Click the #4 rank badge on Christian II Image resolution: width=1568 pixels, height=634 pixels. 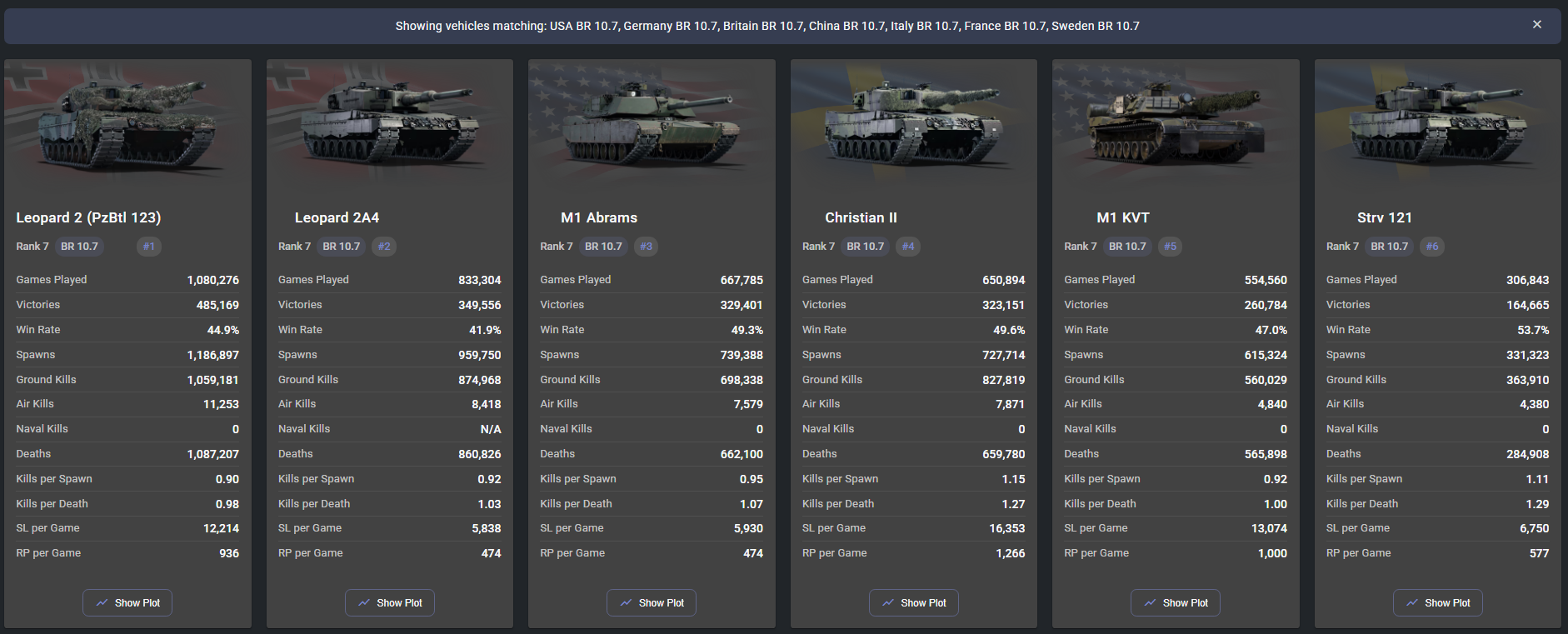point(908,247)
